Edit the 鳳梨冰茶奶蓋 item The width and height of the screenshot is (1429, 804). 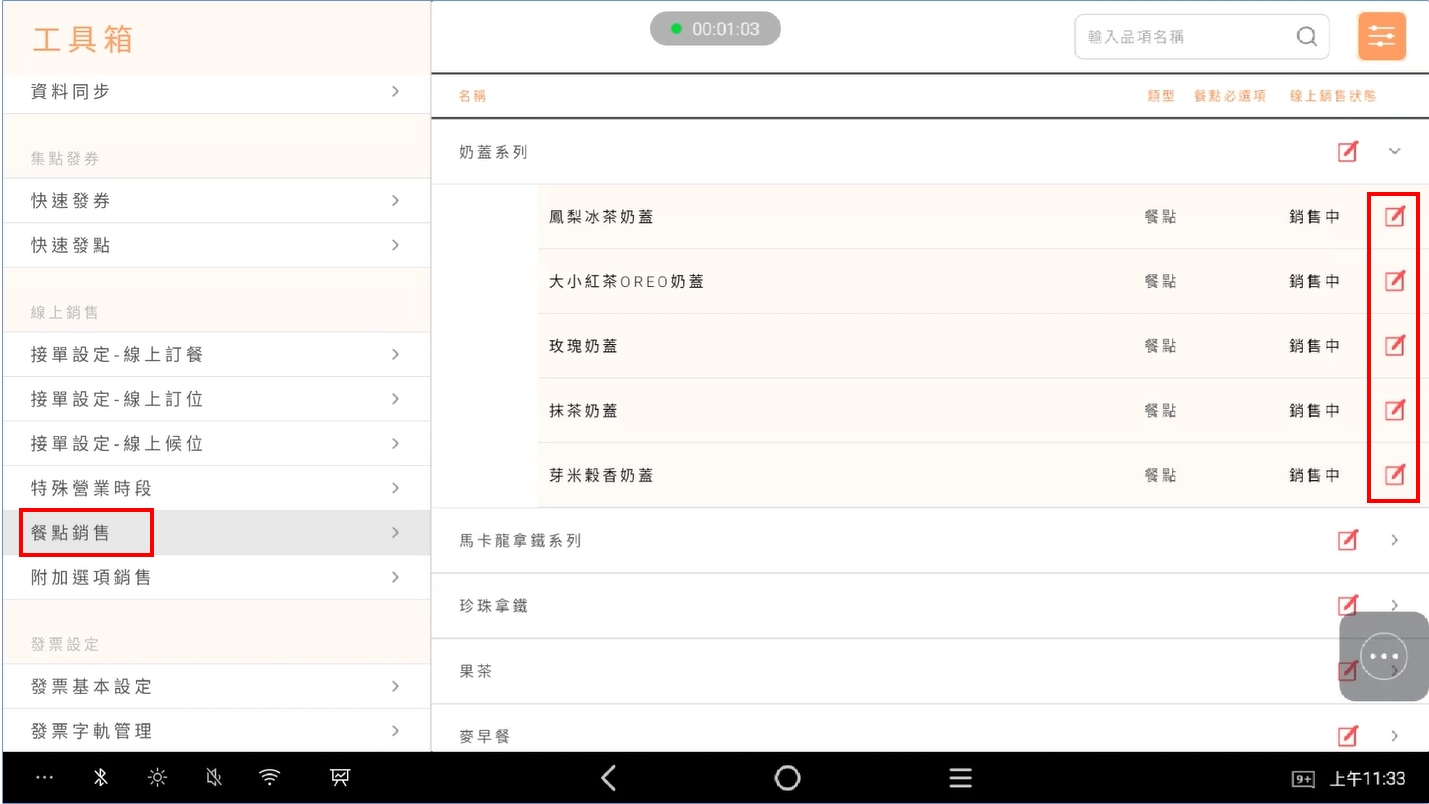click(x=1394, y=216)
